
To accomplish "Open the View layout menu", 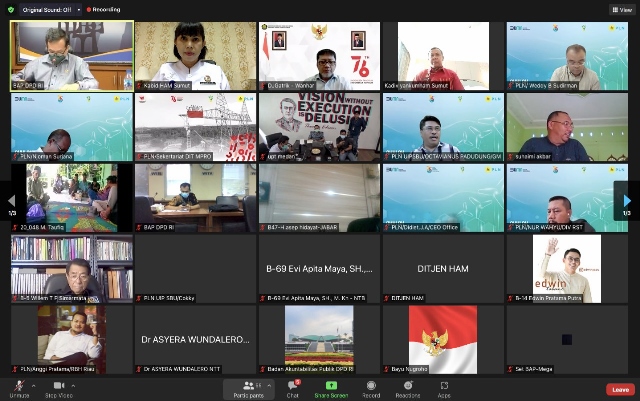I will click(x=620, y=9).
